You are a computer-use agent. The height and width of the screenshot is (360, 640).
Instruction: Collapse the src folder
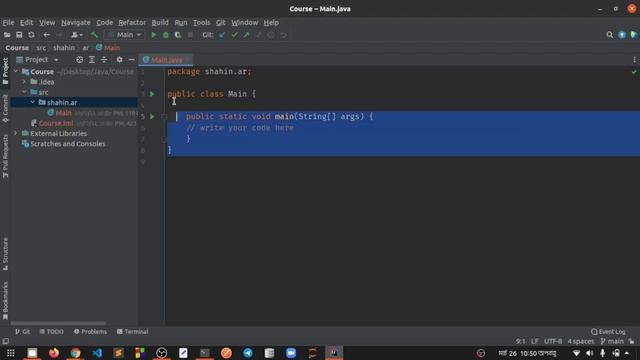(x=24, y=92)
